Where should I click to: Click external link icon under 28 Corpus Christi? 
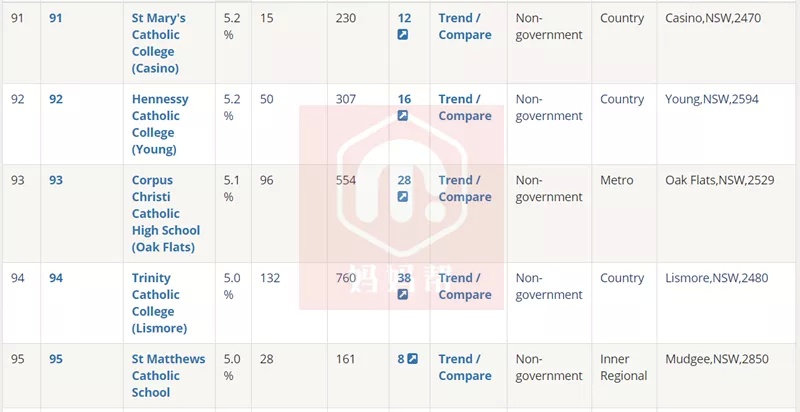click(403, 197)
